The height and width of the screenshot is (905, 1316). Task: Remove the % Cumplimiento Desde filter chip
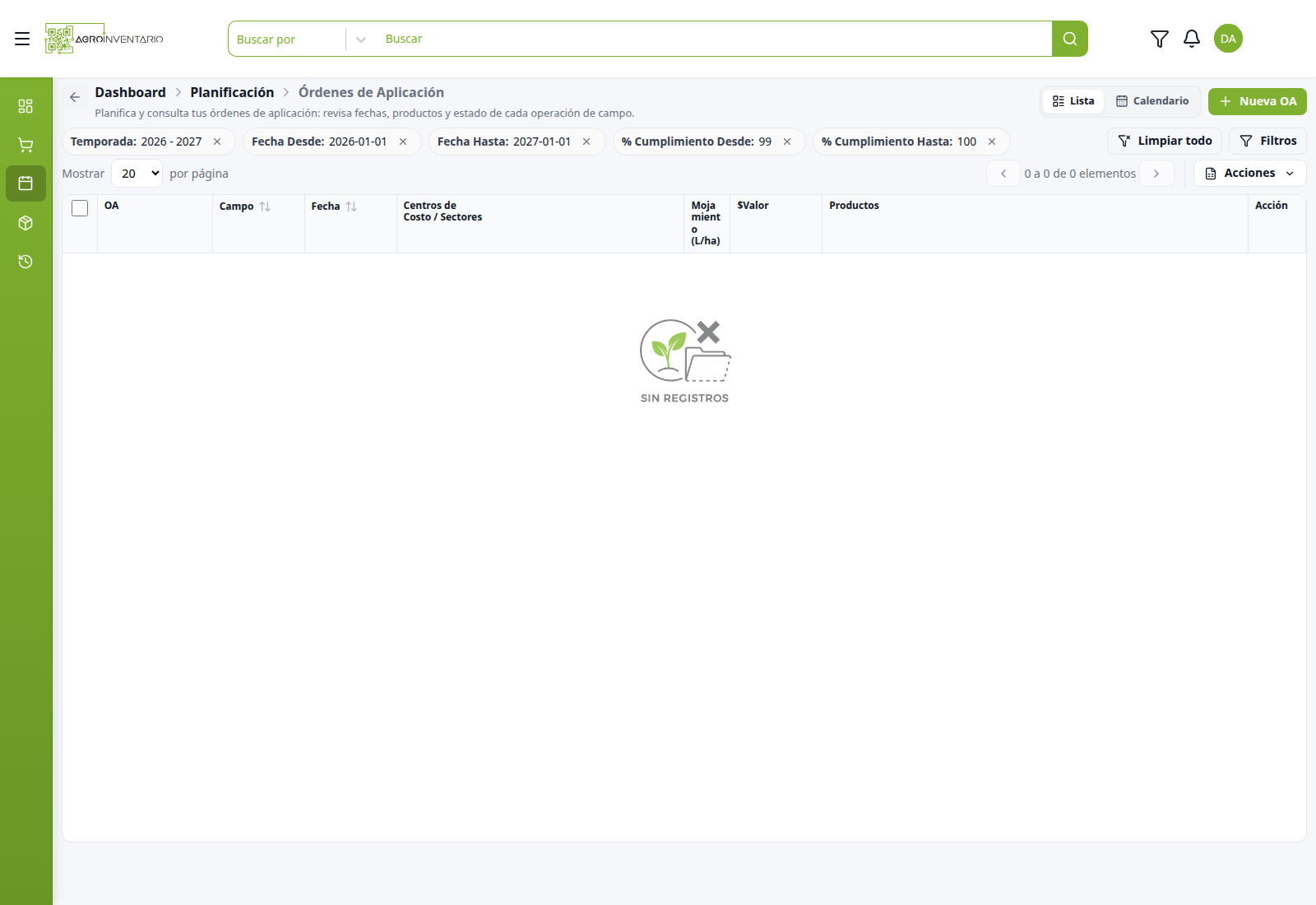[x=787, y=142]
